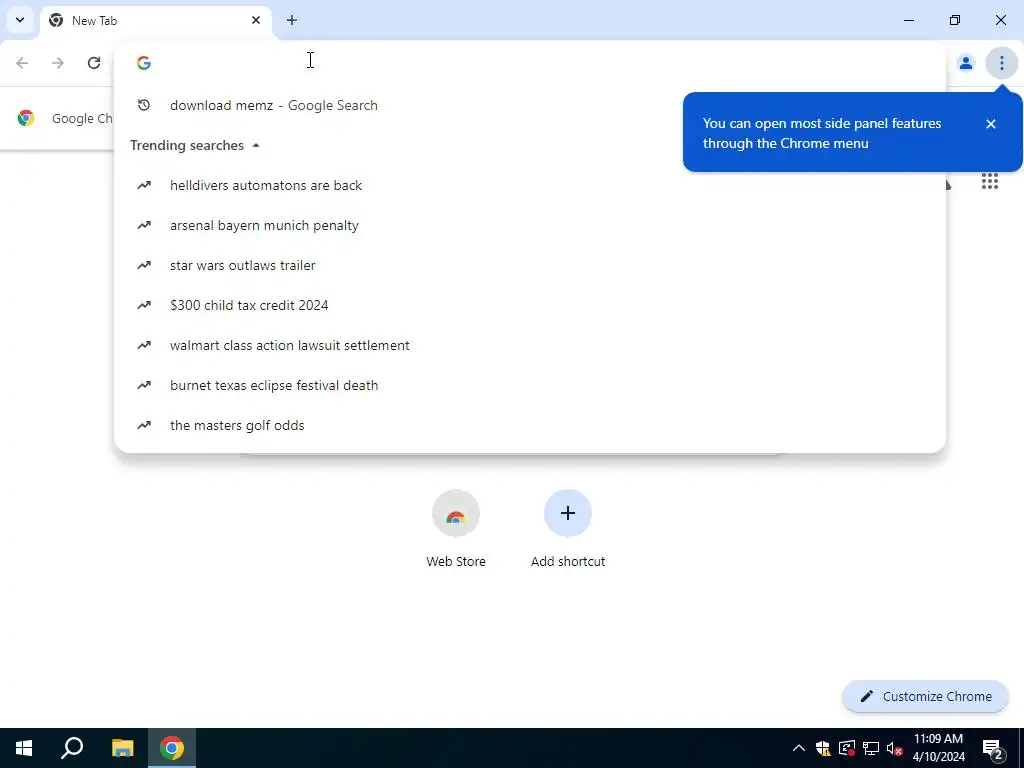Go back using the back arrow
Screen dimensions: 1024x768
pyautogui.click(x=22, y=63)
